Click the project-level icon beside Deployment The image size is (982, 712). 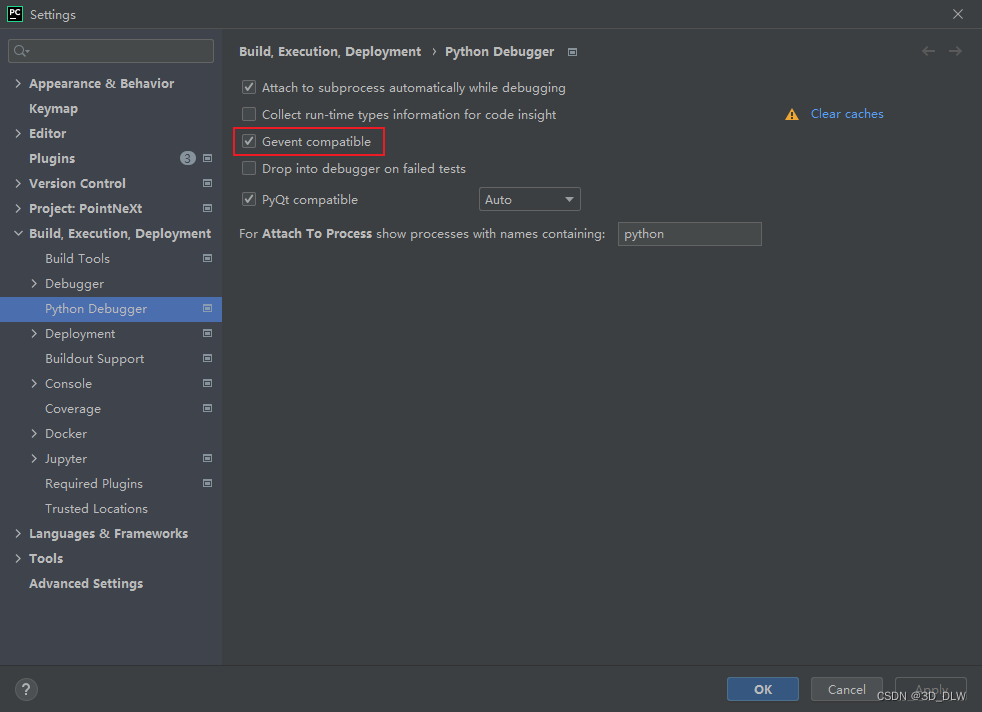[207, 334]
